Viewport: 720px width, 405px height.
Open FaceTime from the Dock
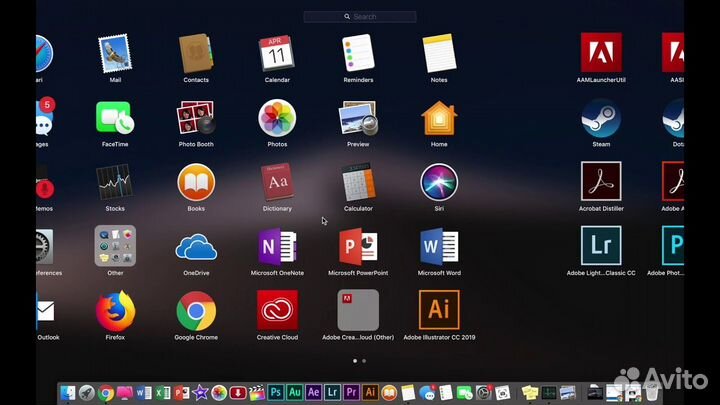coord(465,393)
